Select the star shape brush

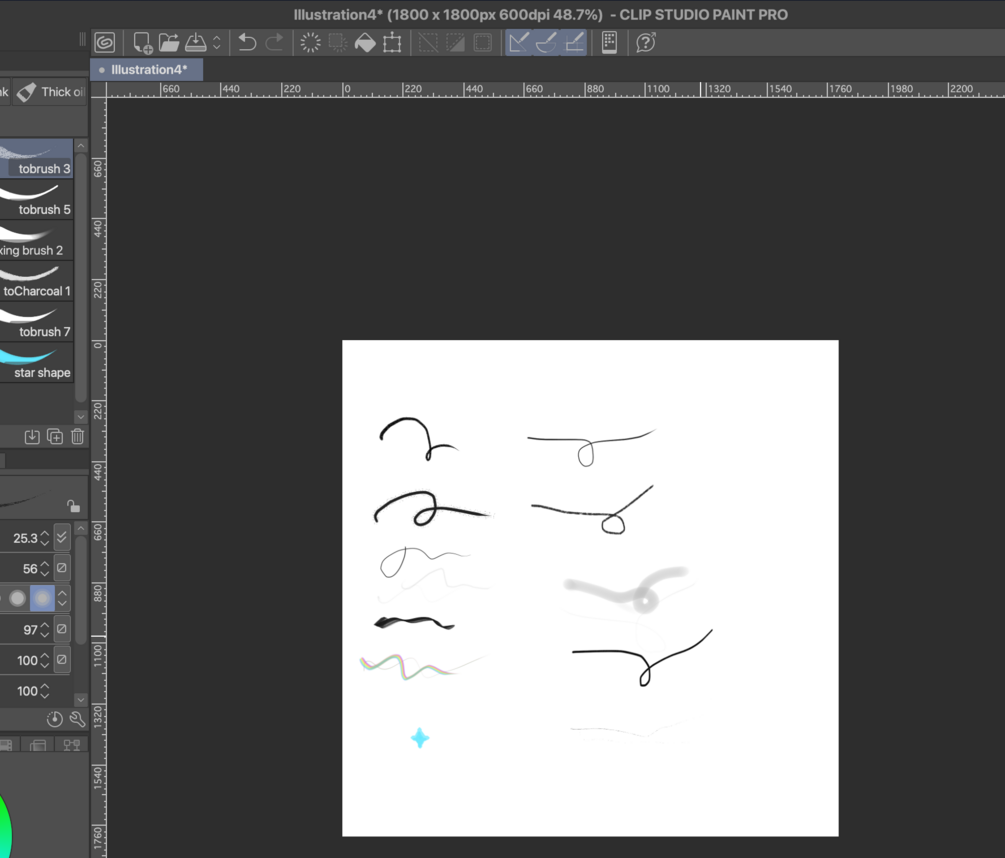pos(37,363)
